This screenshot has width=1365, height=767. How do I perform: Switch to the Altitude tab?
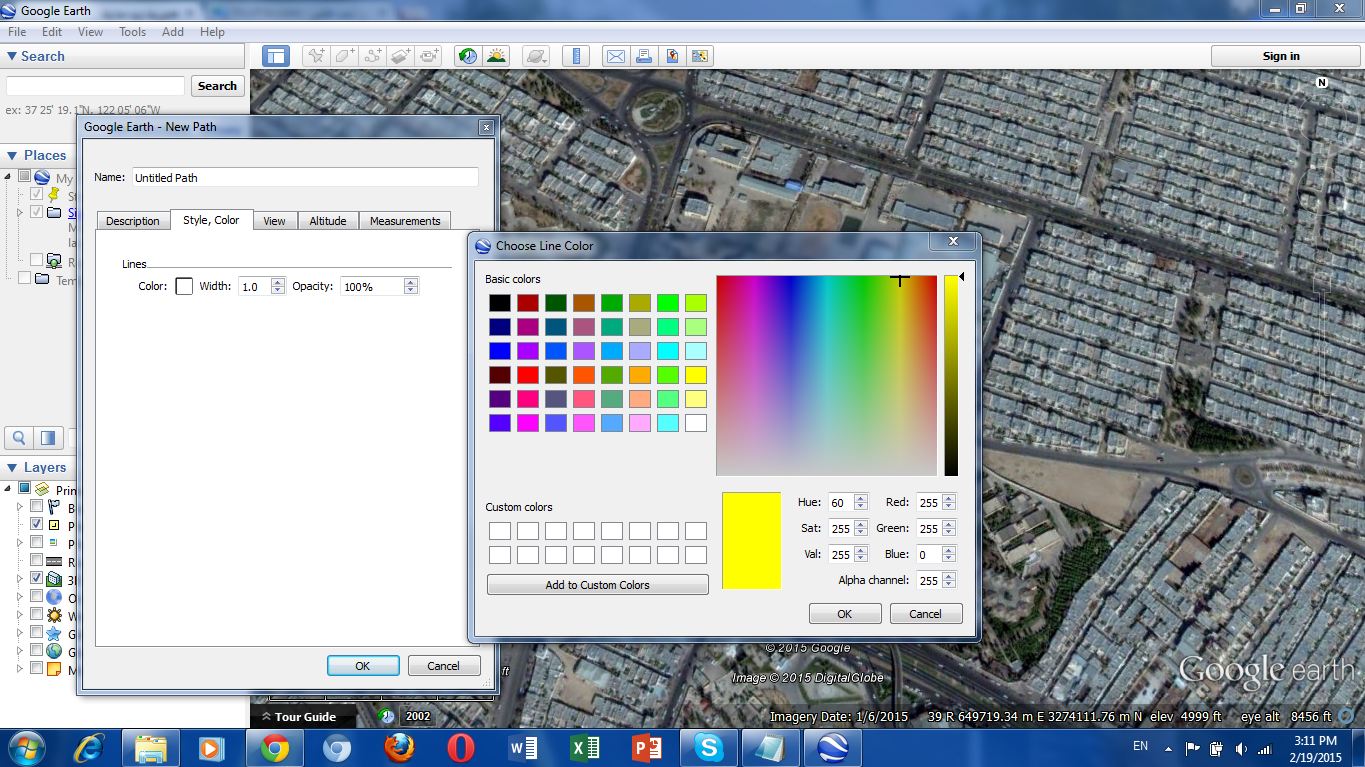(327, 221)
